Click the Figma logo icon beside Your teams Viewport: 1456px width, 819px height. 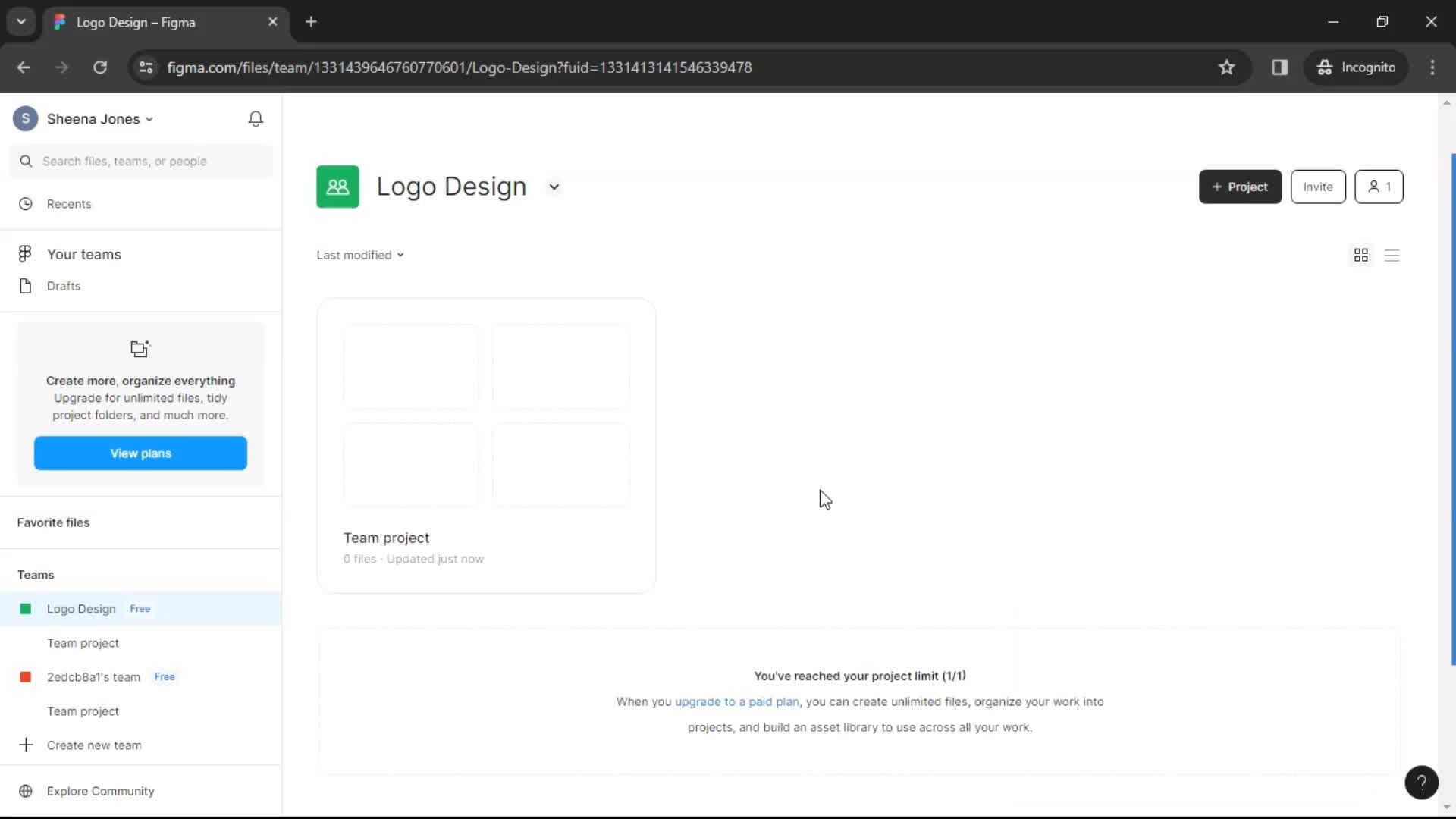coord(25,254)
